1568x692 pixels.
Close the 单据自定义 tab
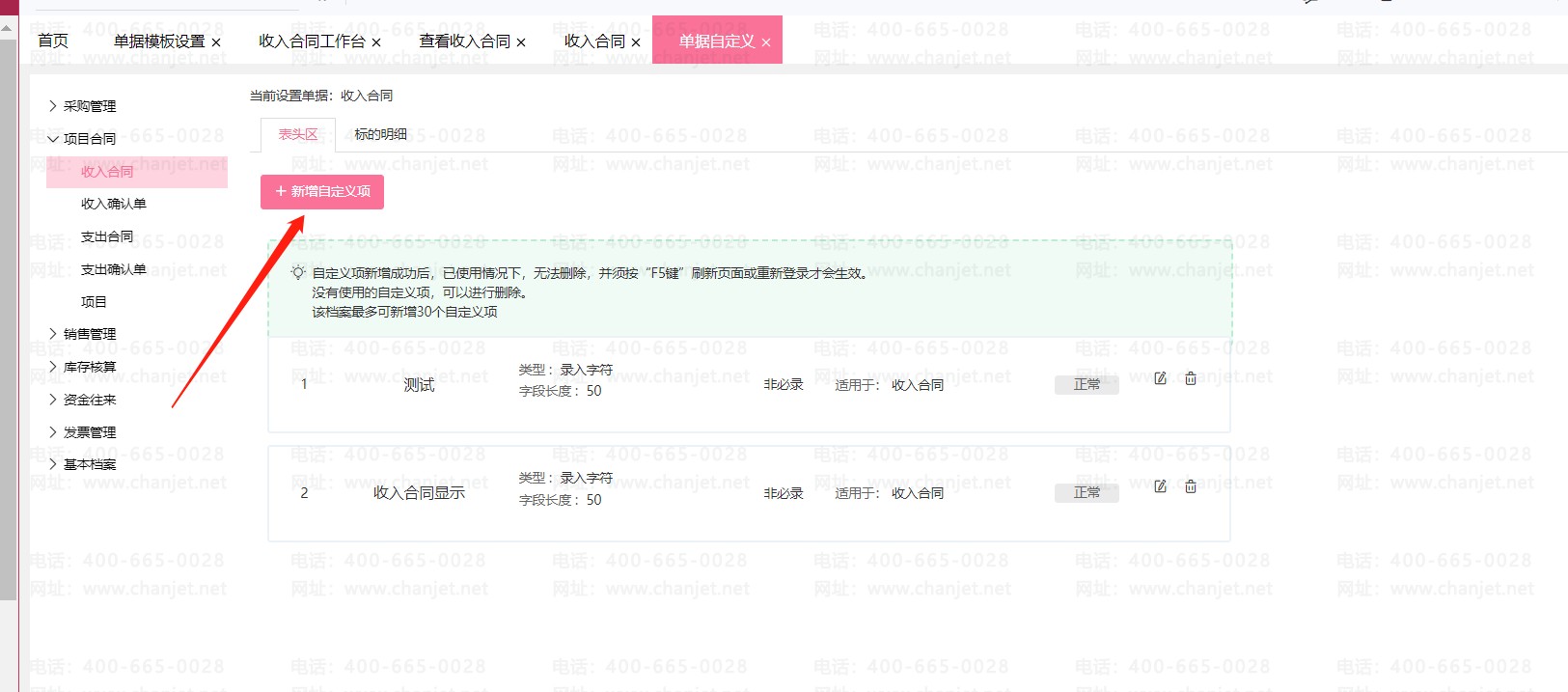pyautogui.click(x=766, y=42)
